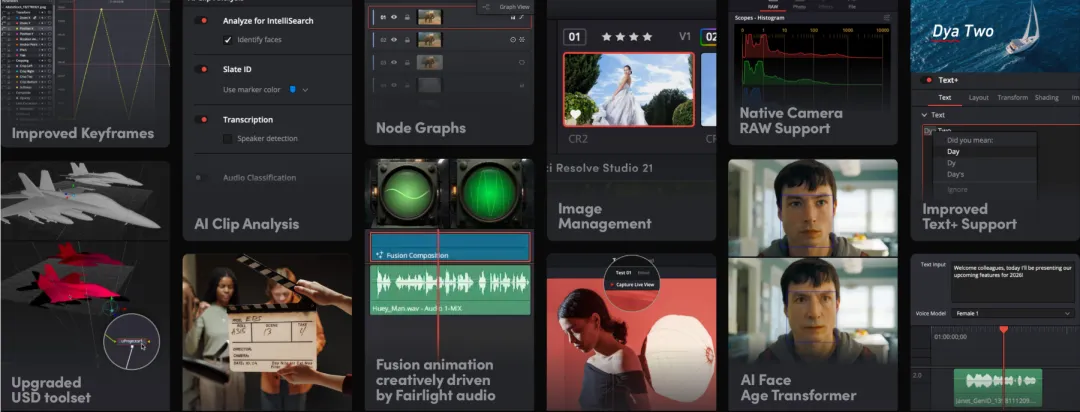1080x412 pixels.
Task: Click the Dya Two title on the sailboat viewer
Action: coord(963,32)
